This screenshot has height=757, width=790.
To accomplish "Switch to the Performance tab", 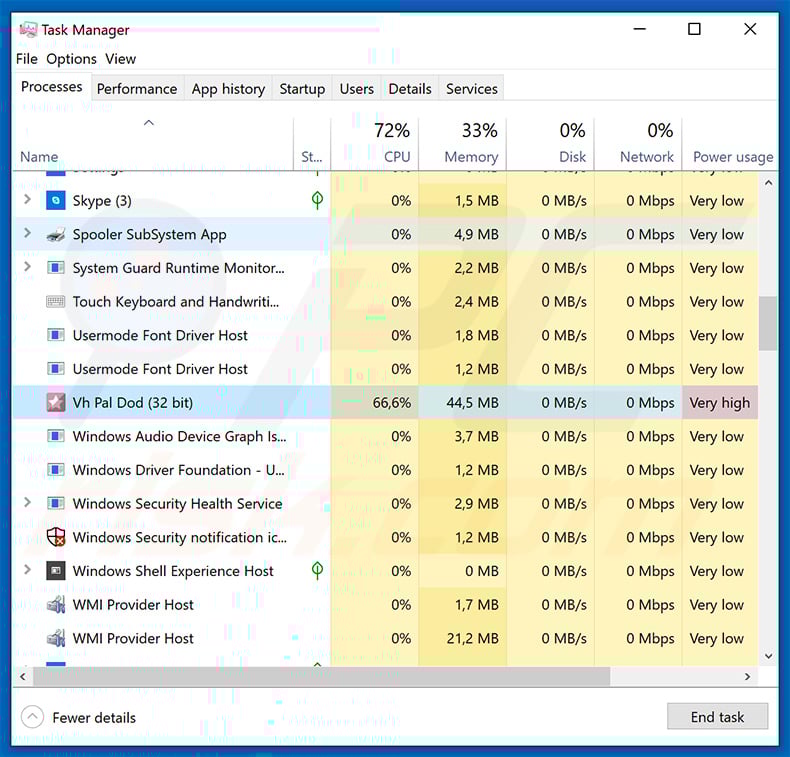I will coord(137,89).
